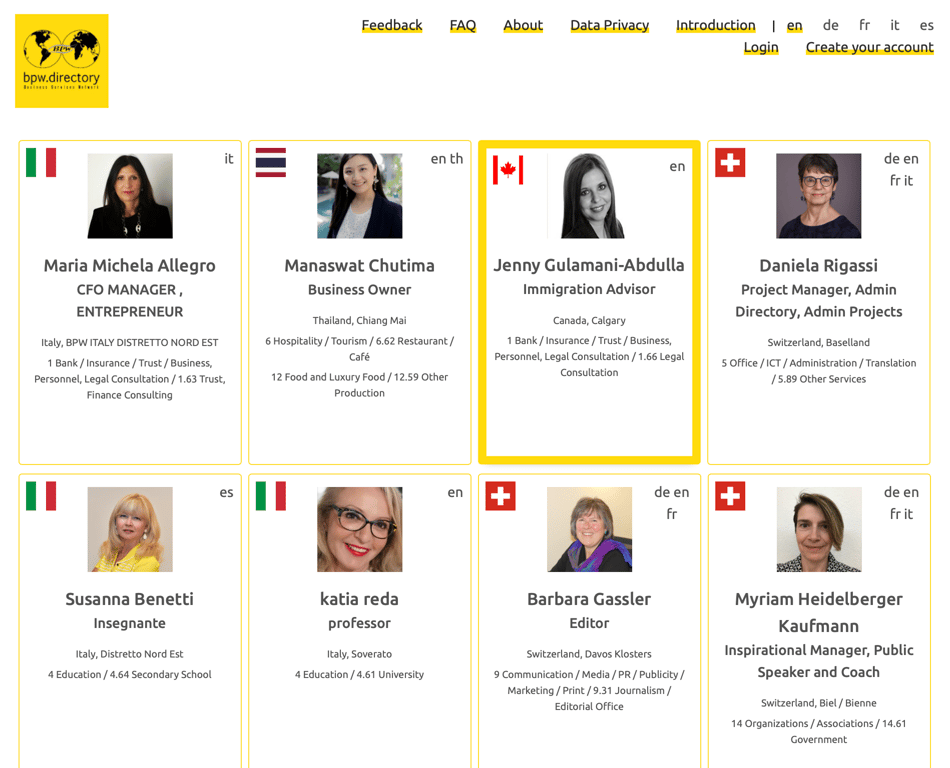Open the Data Privacy link
Image resolution: width=950 pixels, height=768 pixels.
(609, 25)
